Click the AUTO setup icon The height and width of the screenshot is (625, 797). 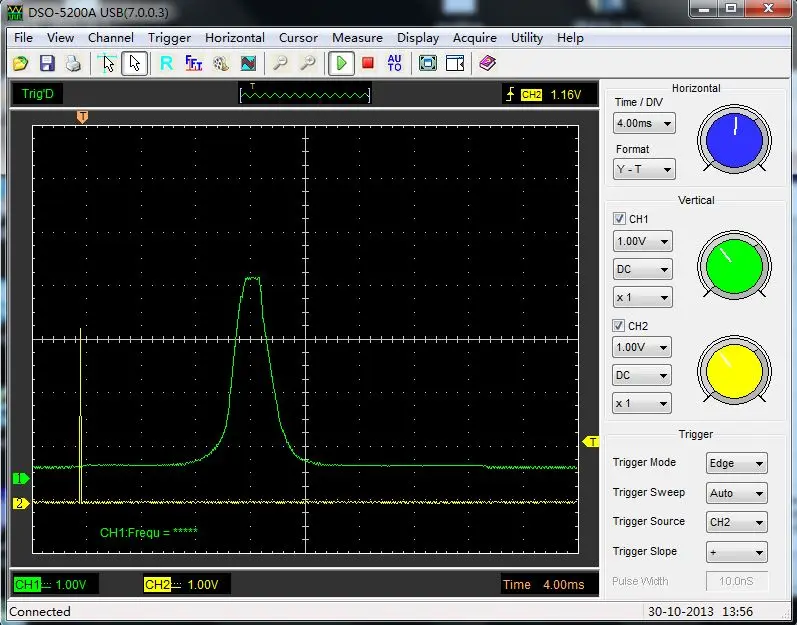coord(394,63)
